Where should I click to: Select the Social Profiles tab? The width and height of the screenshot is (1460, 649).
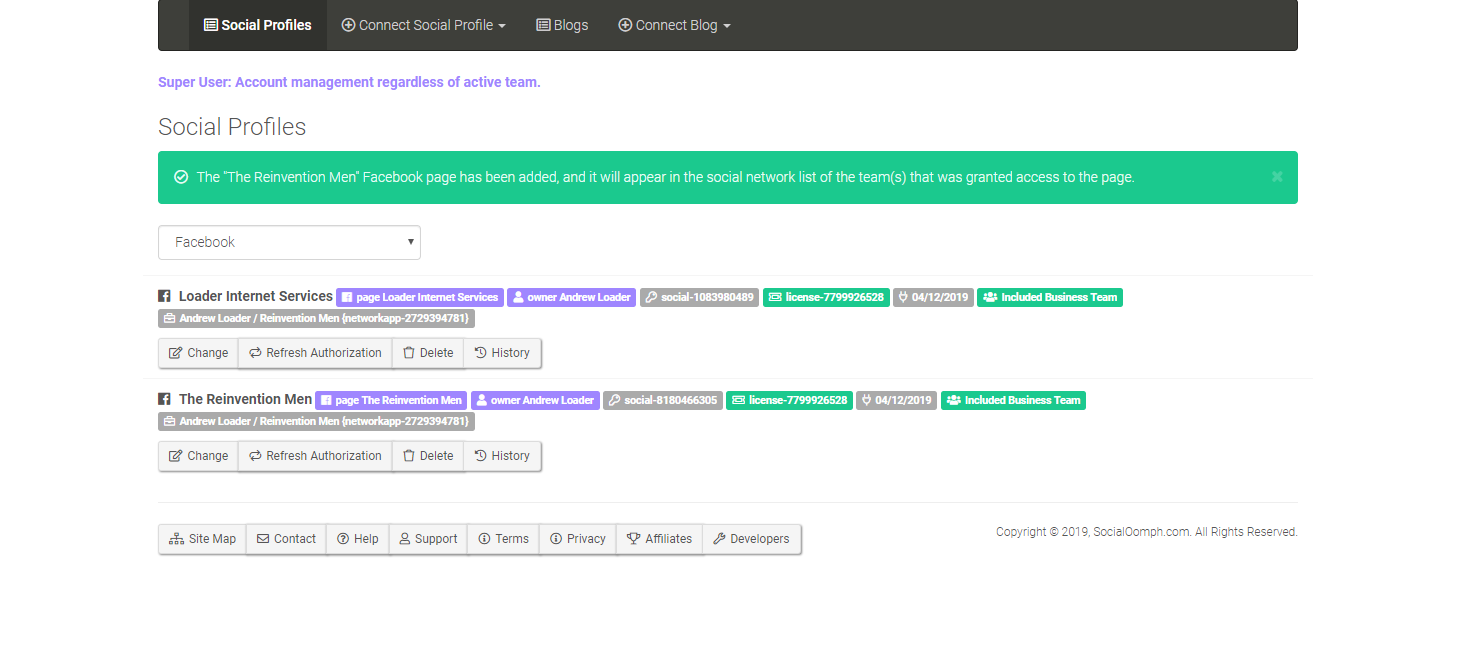pos(257,25)
